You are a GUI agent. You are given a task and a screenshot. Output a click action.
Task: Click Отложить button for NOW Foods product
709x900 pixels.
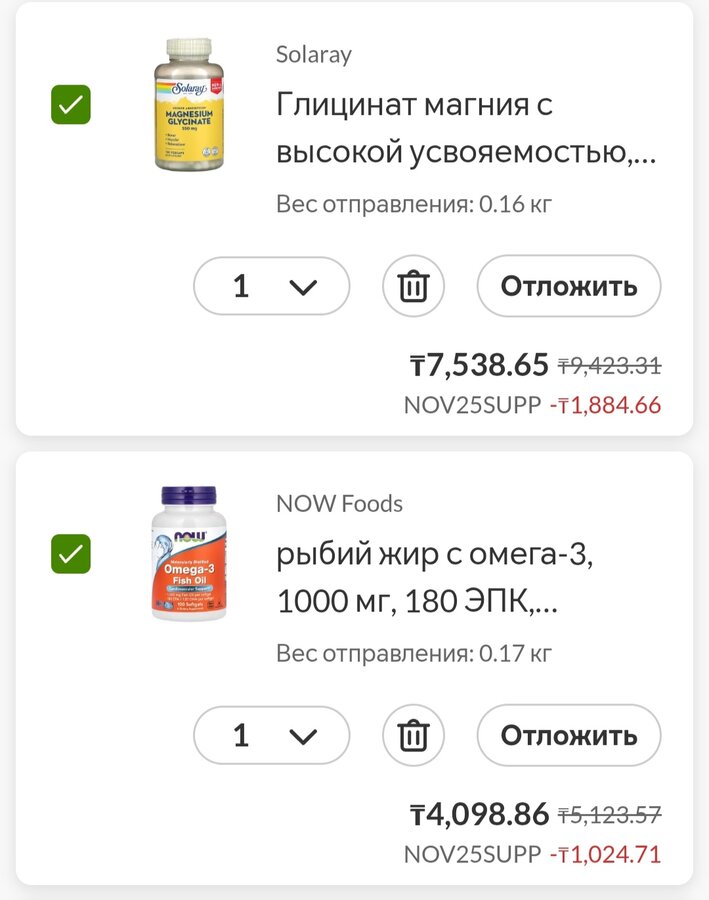pyautogui.click(x=568, y=736)
